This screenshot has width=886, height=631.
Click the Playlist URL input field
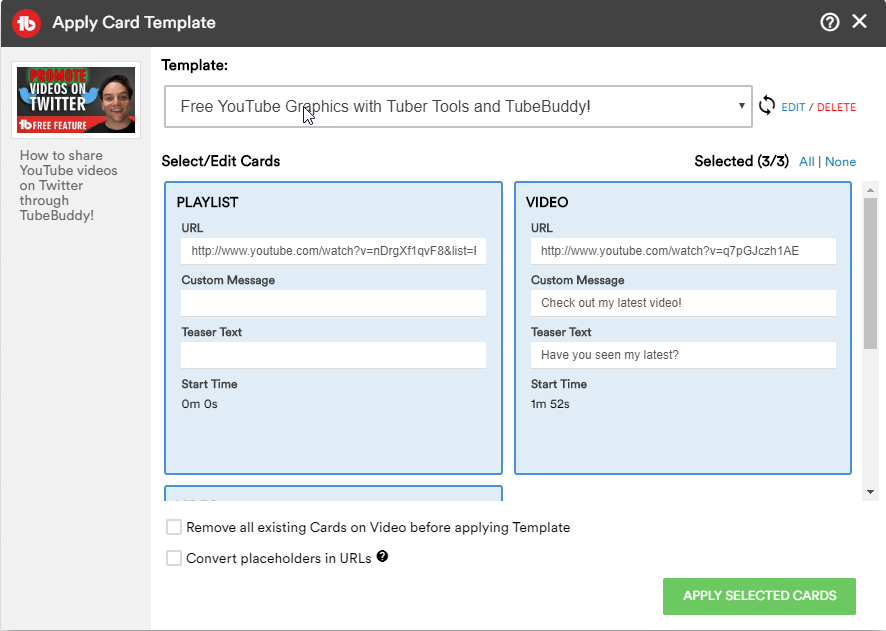333,251
